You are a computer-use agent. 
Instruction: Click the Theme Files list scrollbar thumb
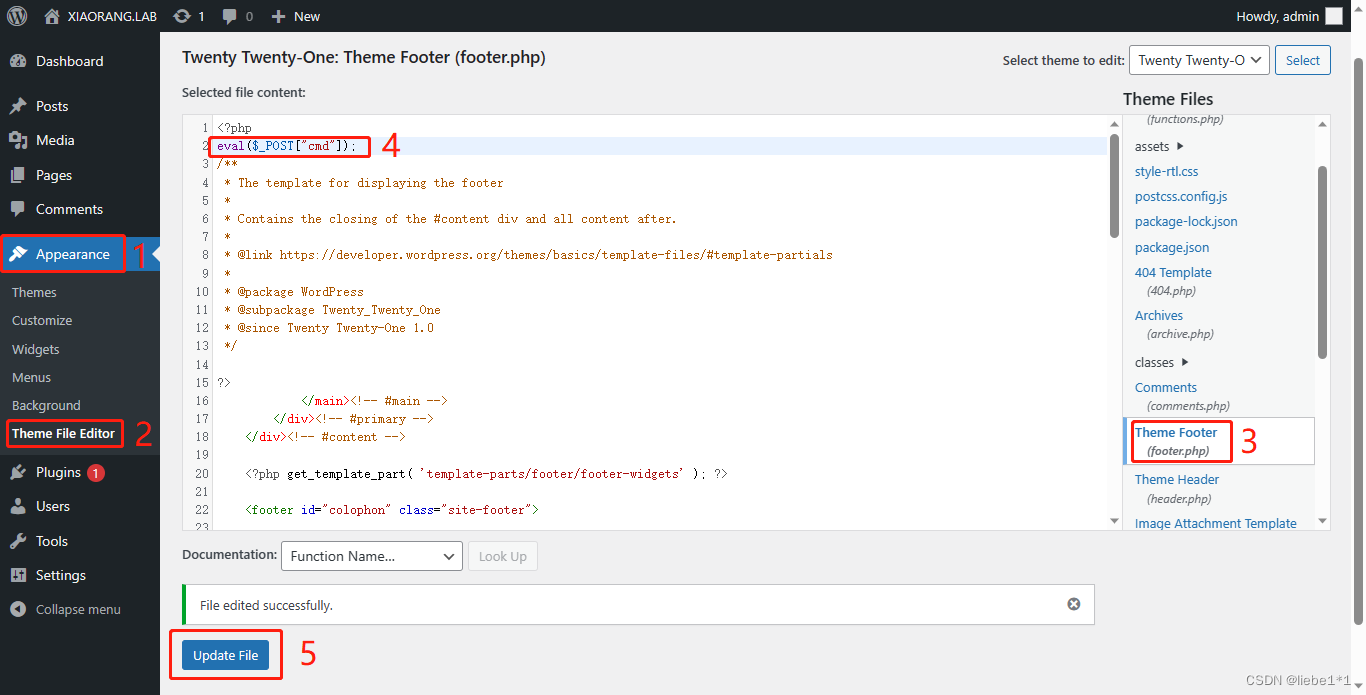pyautogui.click(x=1322, y=262)
